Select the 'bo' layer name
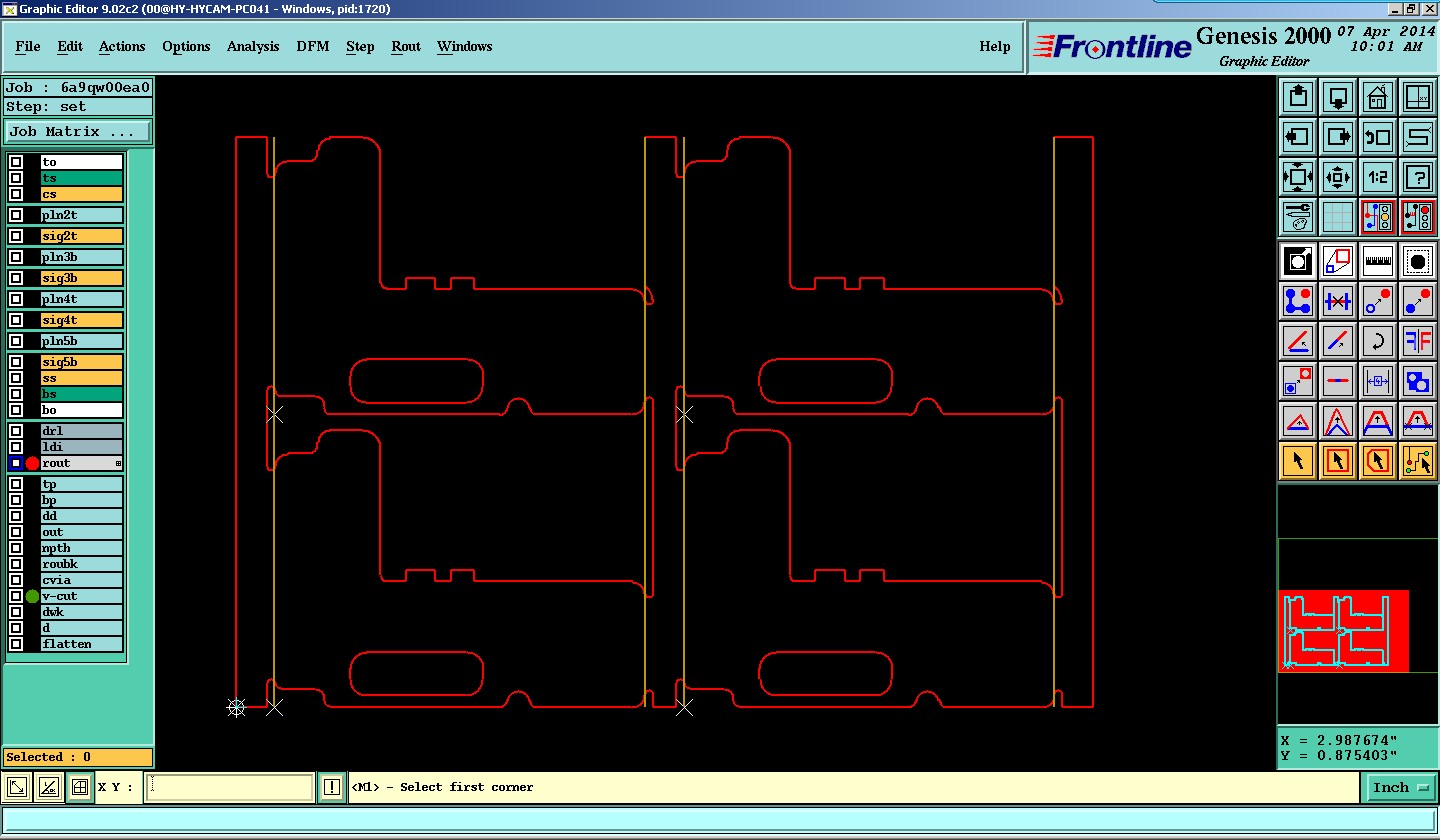The height and width of the screenshot is (840, 1440). point(82,410)
